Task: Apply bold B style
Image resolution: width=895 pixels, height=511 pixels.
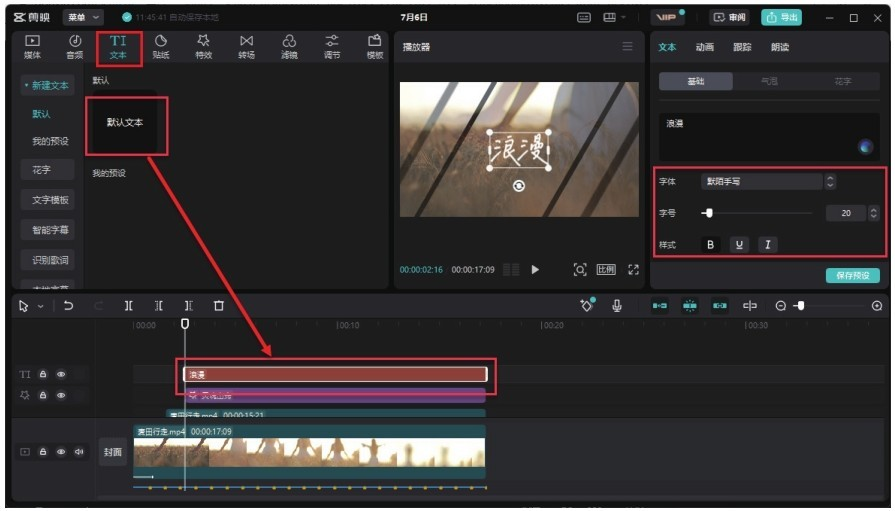Action: tap(711, 245)
